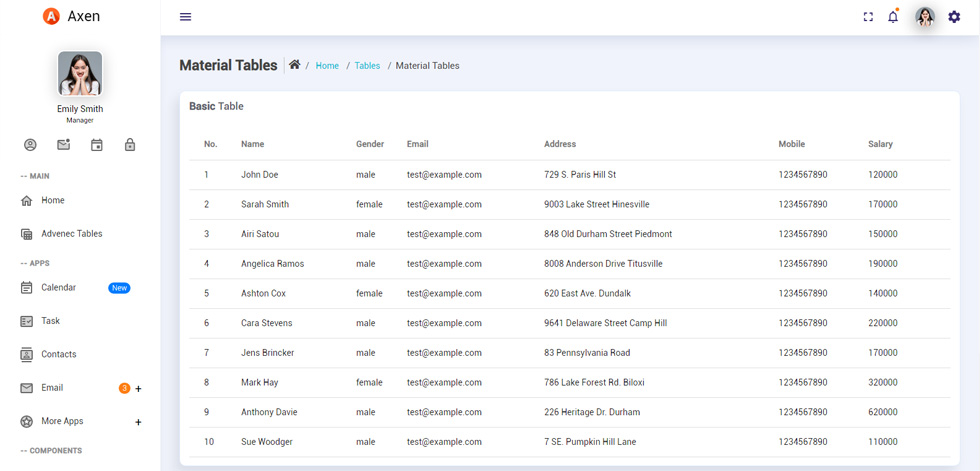Viewport: 980px width, 471px height.
Task: Click the No. column header
Action: [x=211, y=144]
